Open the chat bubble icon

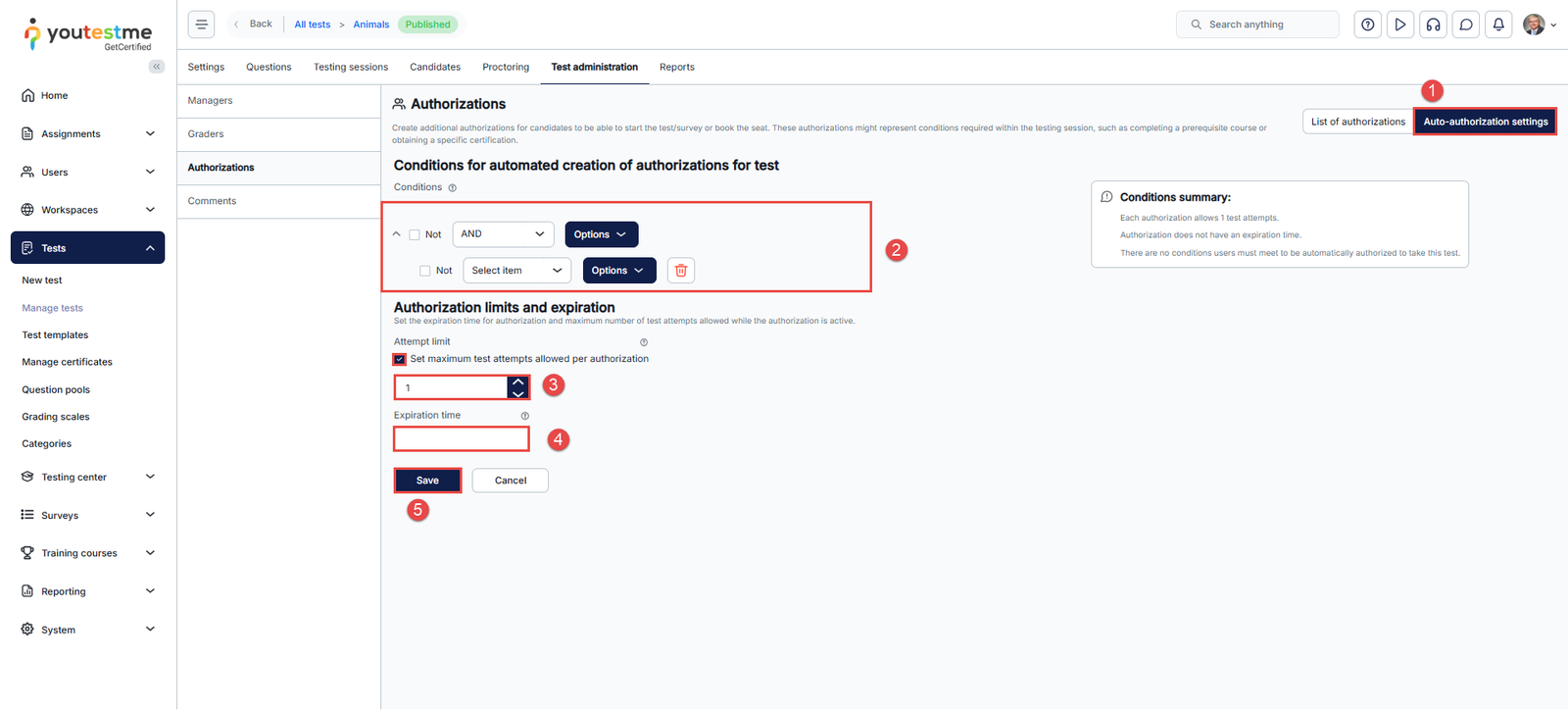coord(1466,25)
